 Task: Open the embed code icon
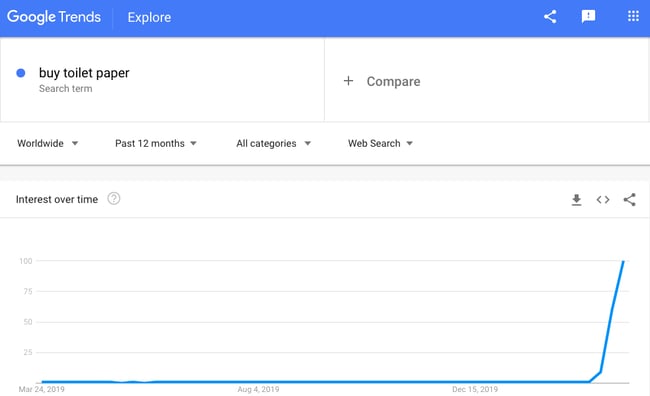pyautogui.click(x=603, y=200)
